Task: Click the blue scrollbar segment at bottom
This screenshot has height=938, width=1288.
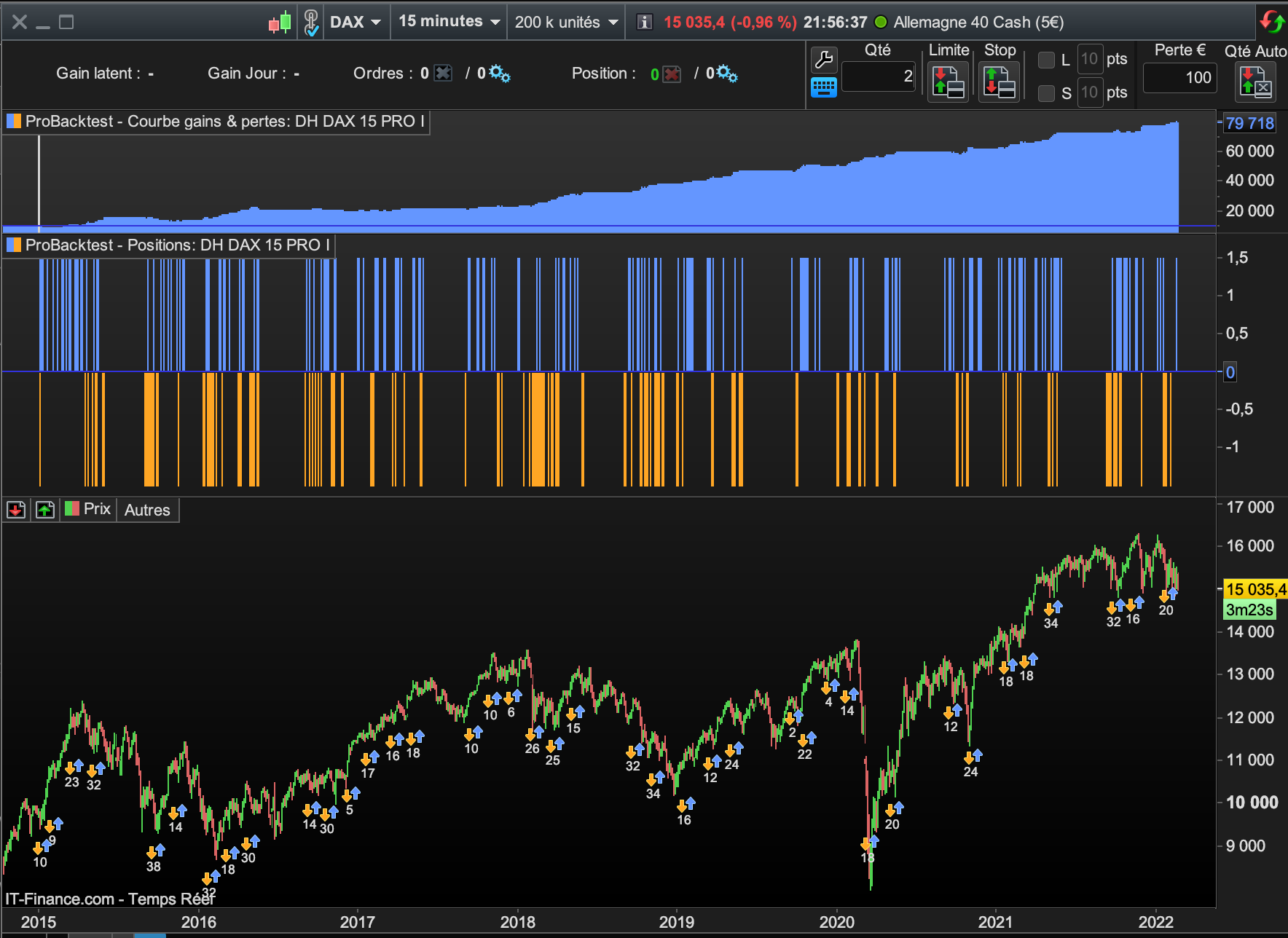Action: click(150, 935)
